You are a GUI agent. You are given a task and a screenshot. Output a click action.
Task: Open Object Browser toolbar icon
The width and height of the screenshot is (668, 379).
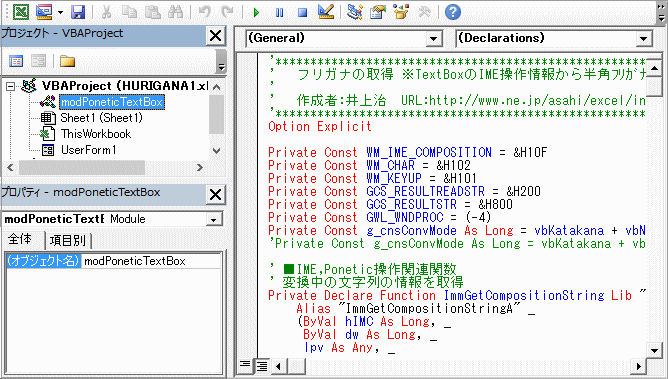[x=401, y=11]
